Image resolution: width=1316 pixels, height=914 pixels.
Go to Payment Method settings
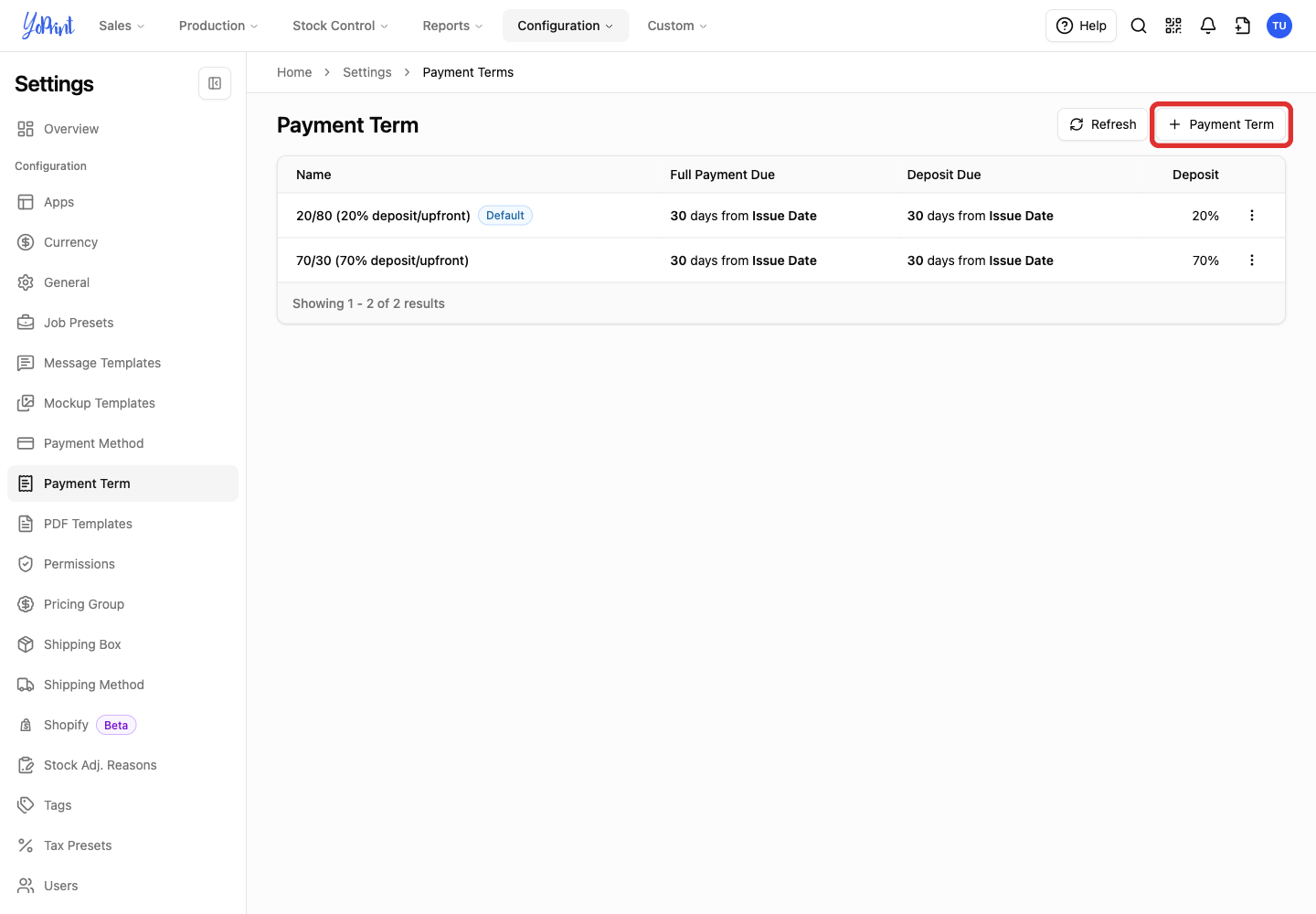pyautogui.click(x=122, y=443)
